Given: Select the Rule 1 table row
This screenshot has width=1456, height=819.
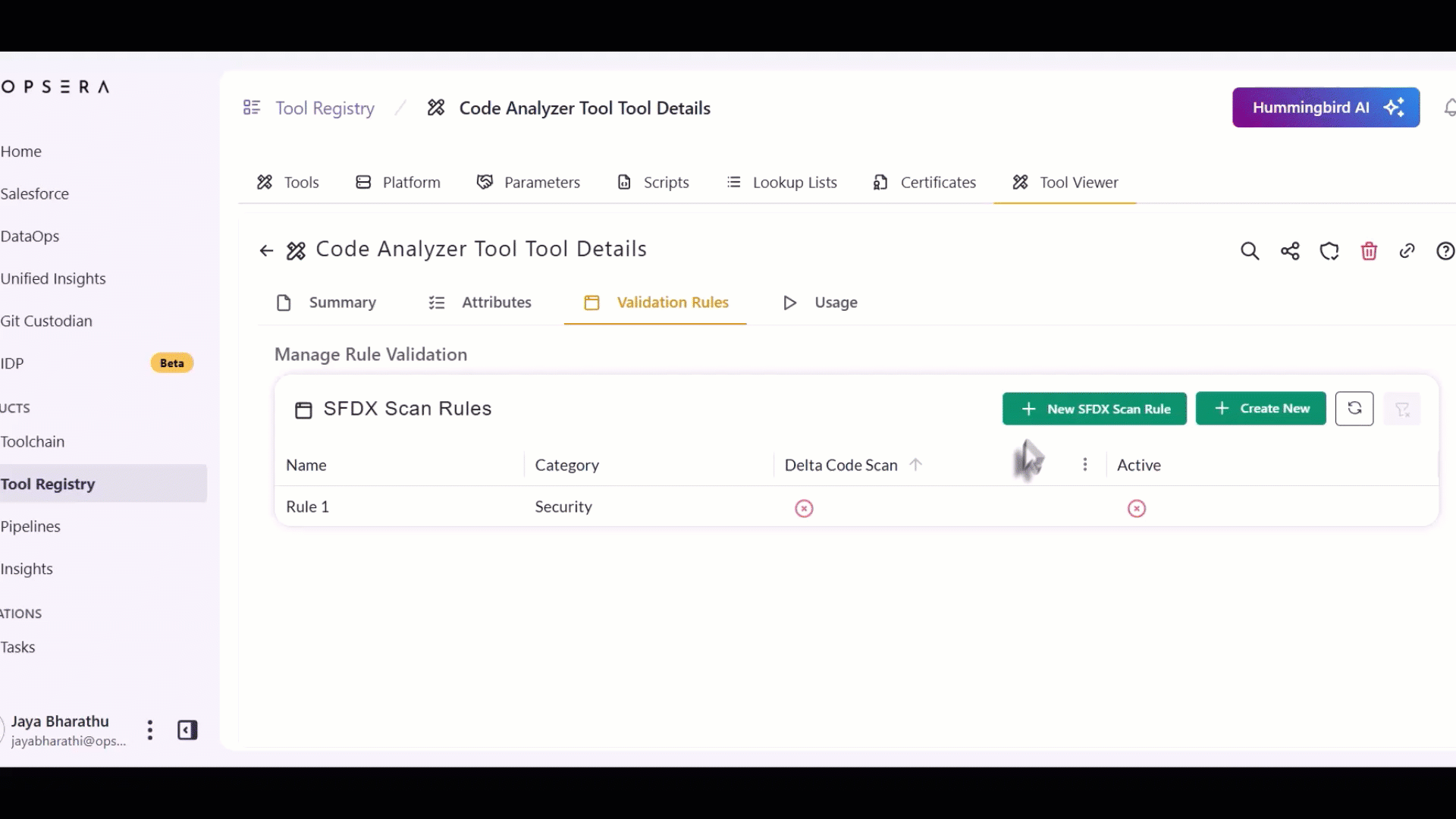Looking at the screenshot, I should pos(308,507).
